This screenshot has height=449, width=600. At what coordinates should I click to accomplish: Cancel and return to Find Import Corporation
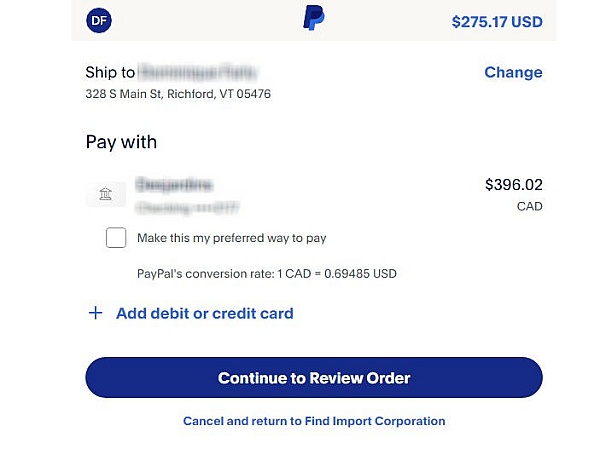click(314, 421)
